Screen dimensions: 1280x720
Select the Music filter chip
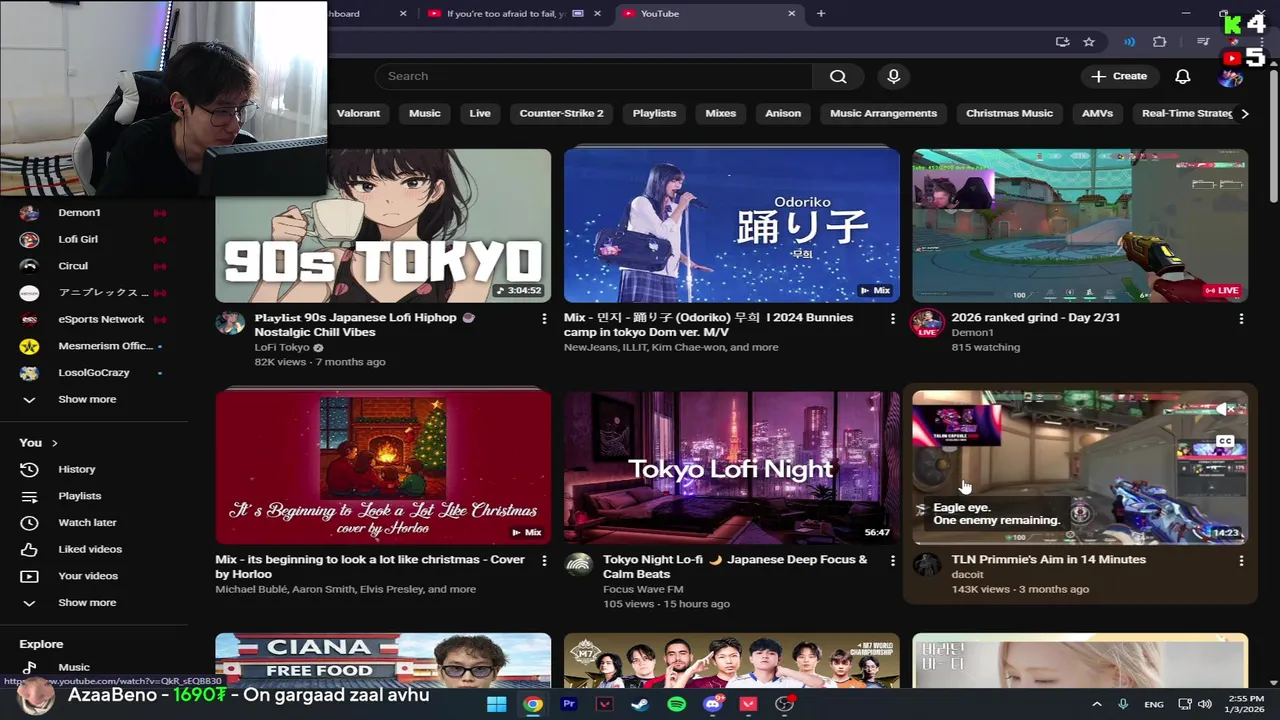coord(425,114)
